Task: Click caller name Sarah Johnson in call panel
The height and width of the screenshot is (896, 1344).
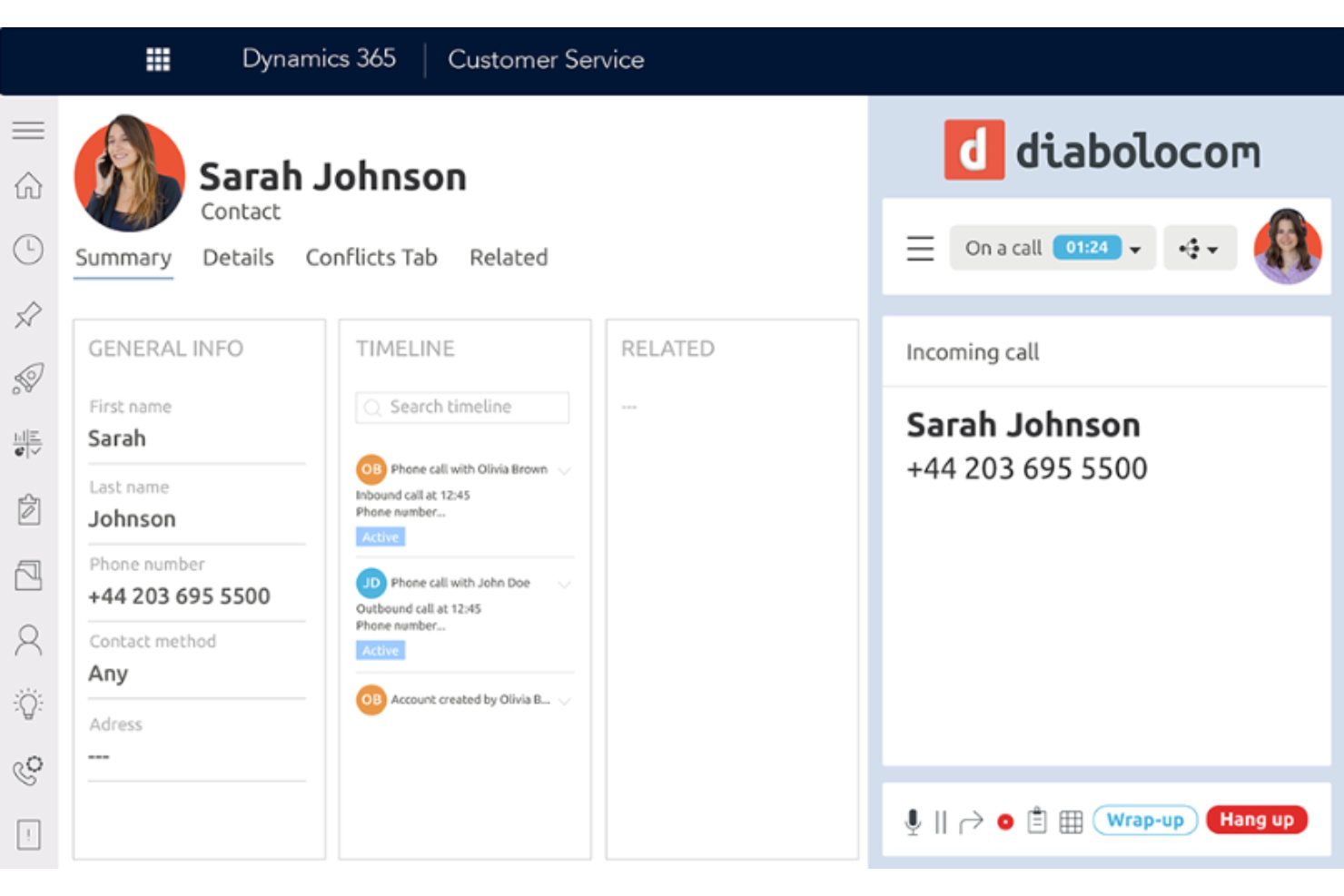Action: (1023, 425)
